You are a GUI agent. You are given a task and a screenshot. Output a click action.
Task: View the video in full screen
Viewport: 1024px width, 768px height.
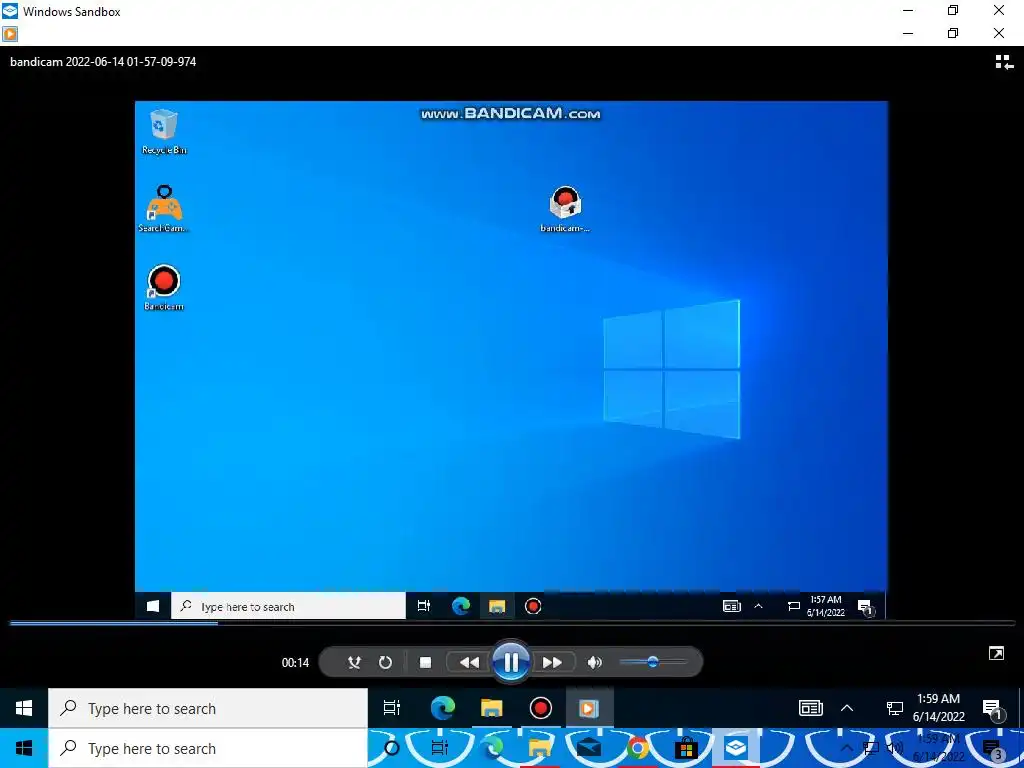996,654
